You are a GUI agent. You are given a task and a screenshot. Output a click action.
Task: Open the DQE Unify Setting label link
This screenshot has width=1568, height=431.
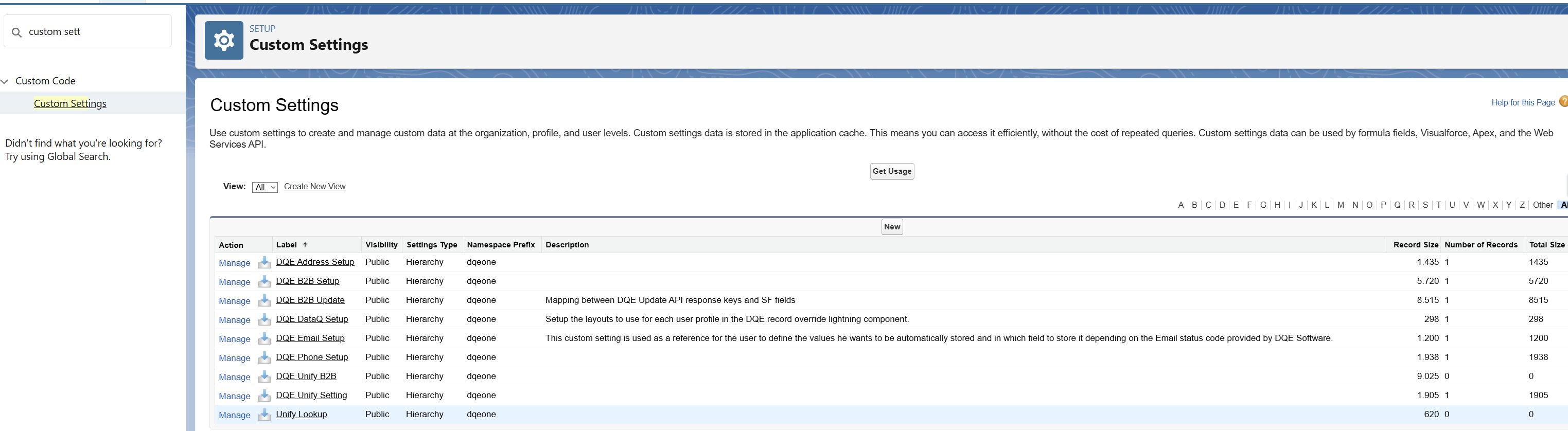click(x=311, y=395)
